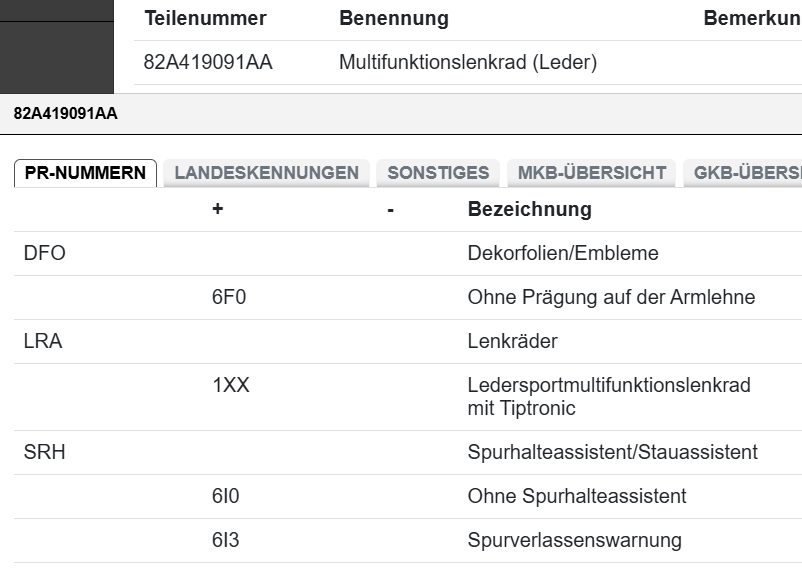The height and width of the screenshot is (572, 802).
Task: Select the Multifunktionslenkrad (Leder) part name
Action: pos(467,63)
